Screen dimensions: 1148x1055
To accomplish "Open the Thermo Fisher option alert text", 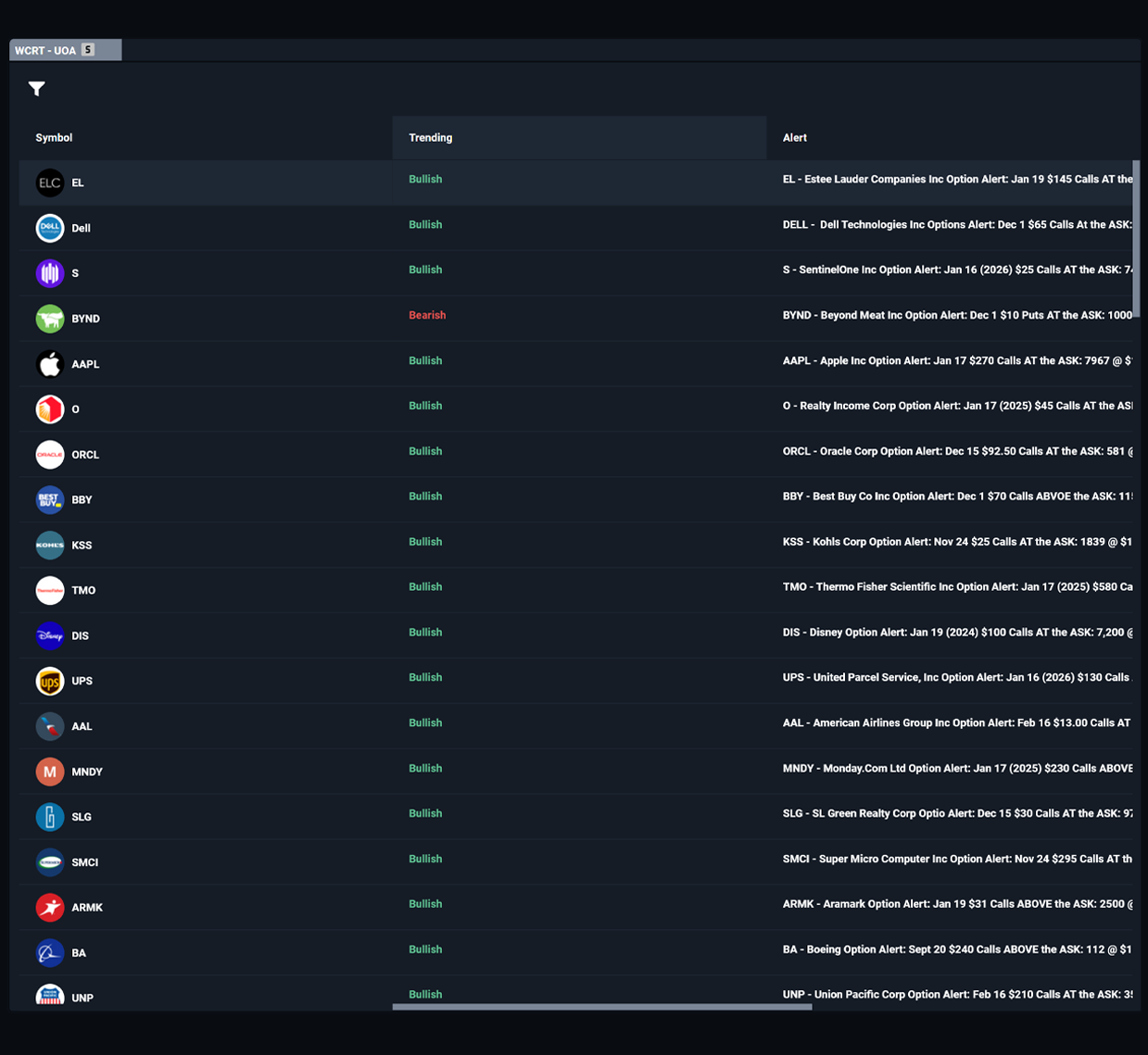I will pyautogui.click(x=957, y=587).
